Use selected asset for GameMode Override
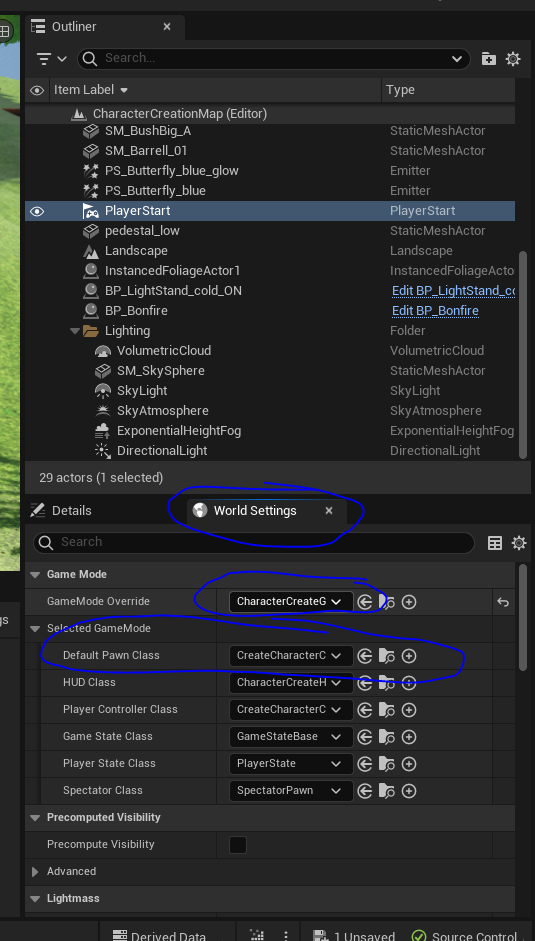This screenshot has height=941, width=535. coord(364,602)
